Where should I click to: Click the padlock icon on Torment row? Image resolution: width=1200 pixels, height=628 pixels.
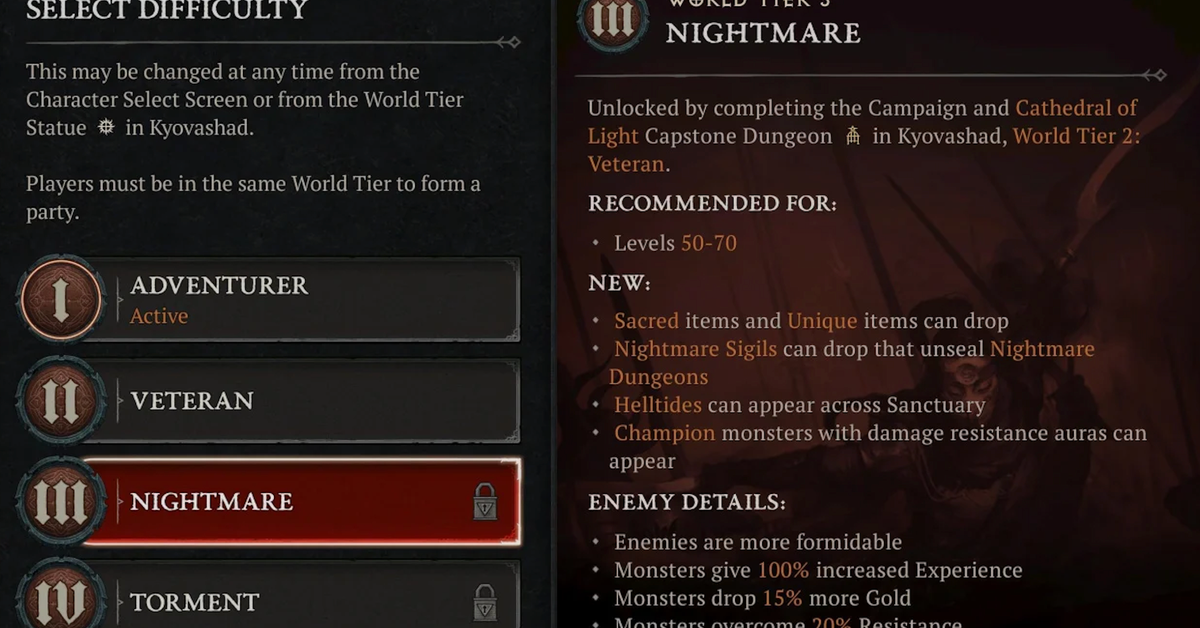(x=485, y=603)
